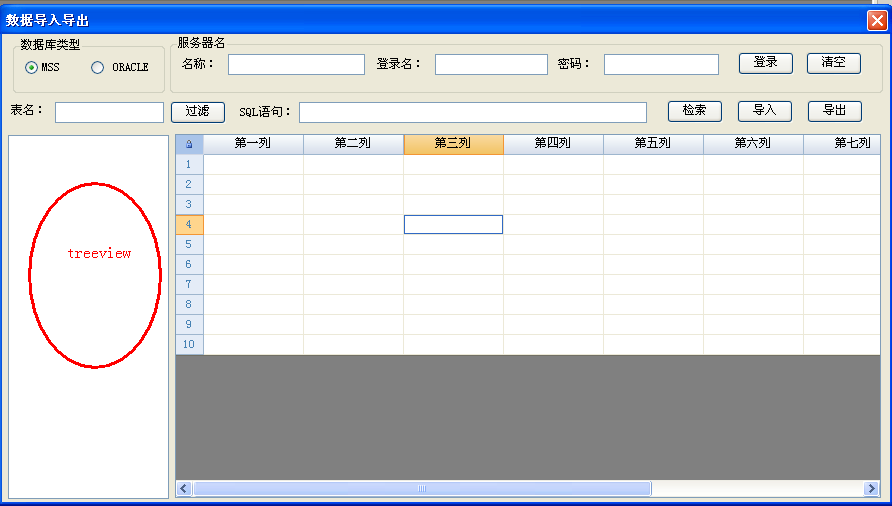The height and width of the screenshot is (506, 892).
Task: Click the 表名 table name input field
Action: [109, 112]
